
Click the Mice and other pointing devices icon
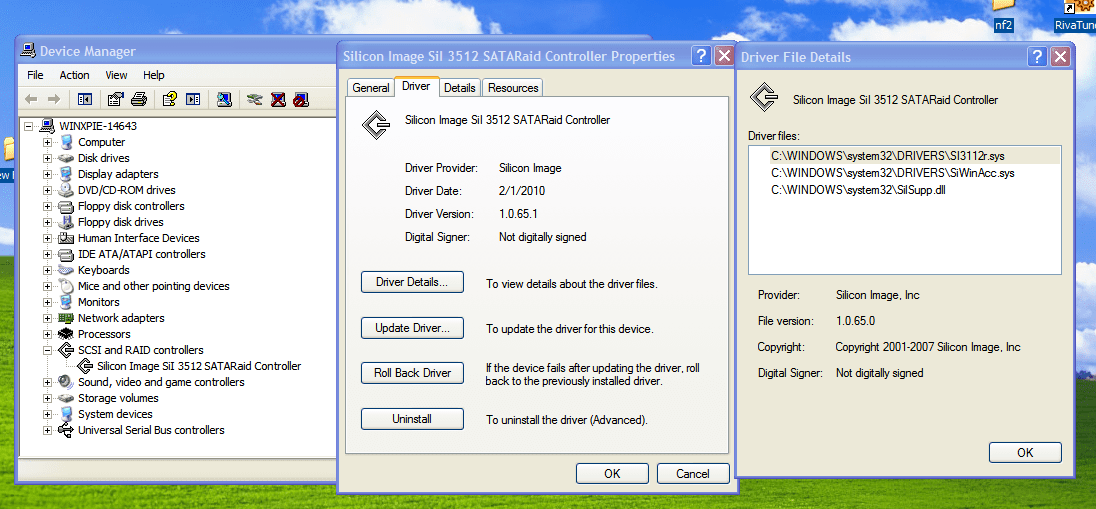pyautogui.click(x=66, y=286)
